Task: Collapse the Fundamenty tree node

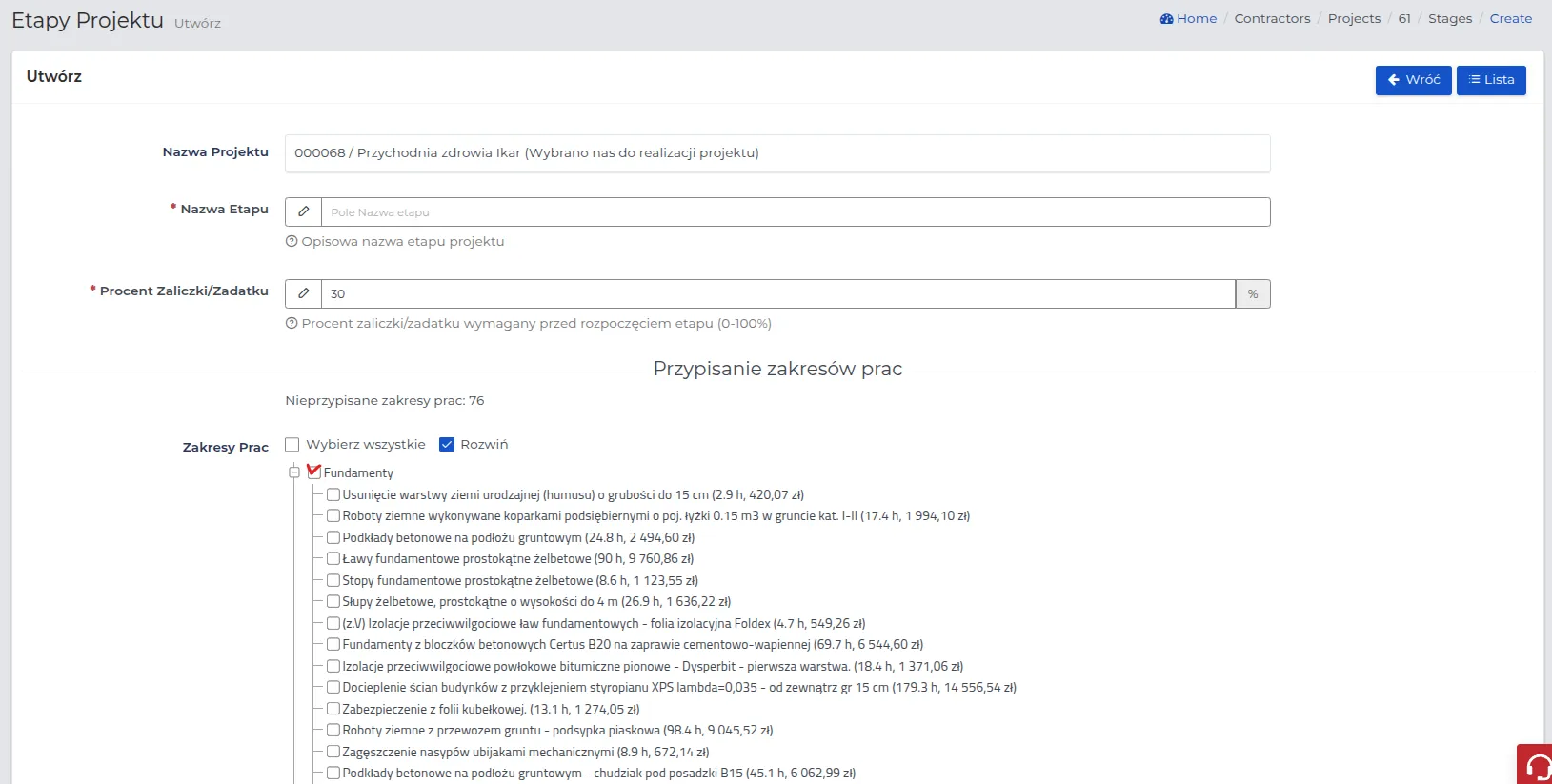Action: coord(295,472)
